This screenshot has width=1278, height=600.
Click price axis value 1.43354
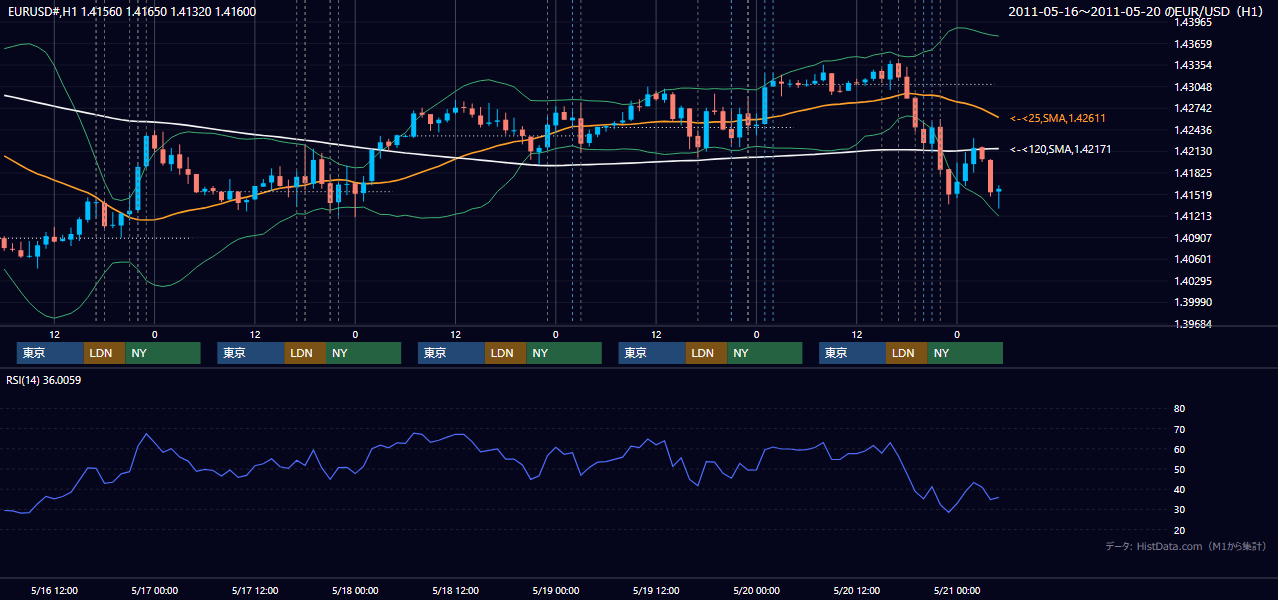tap(1193, 65)
